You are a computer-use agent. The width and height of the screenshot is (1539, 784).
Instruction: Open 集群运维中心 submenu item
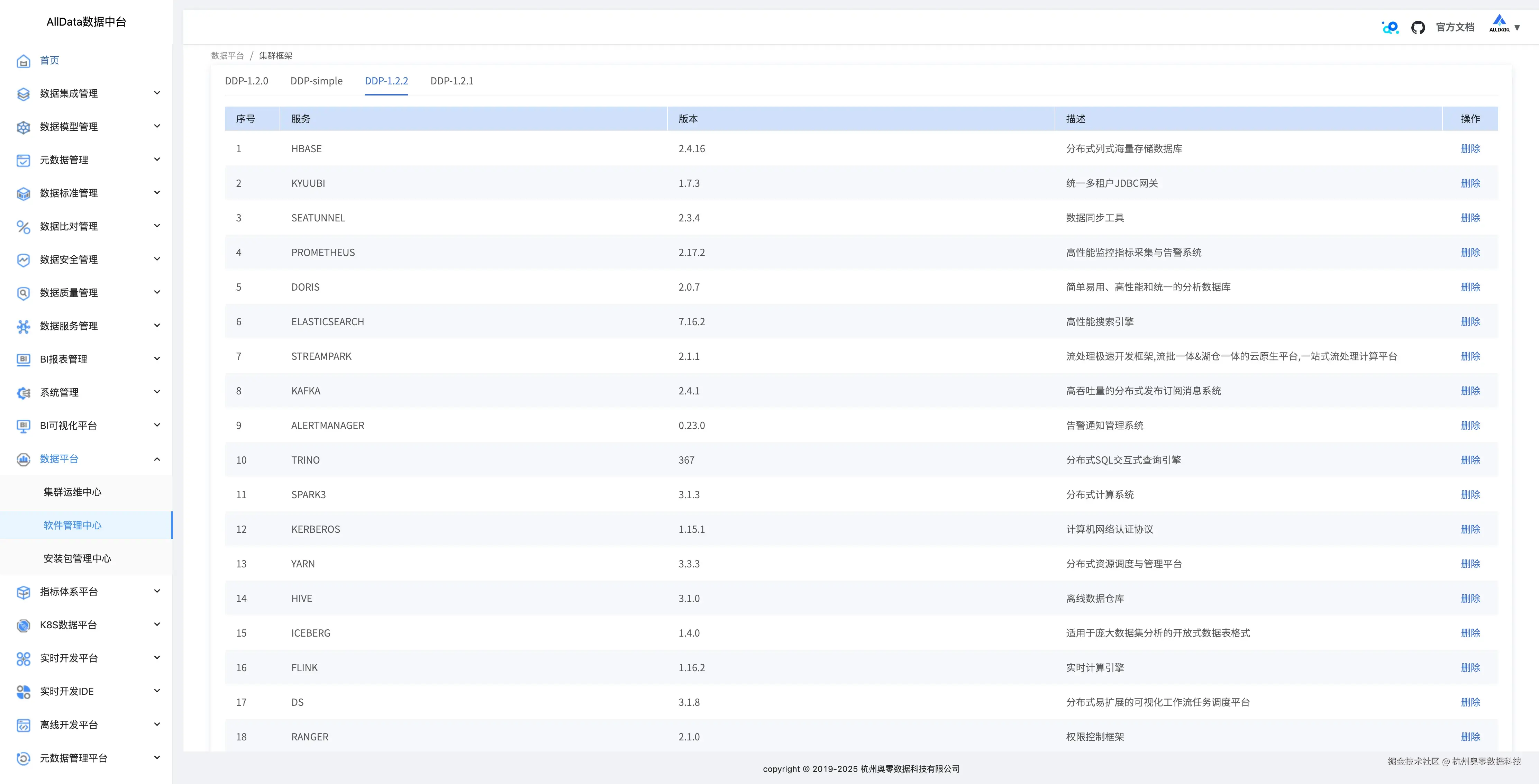72,492
